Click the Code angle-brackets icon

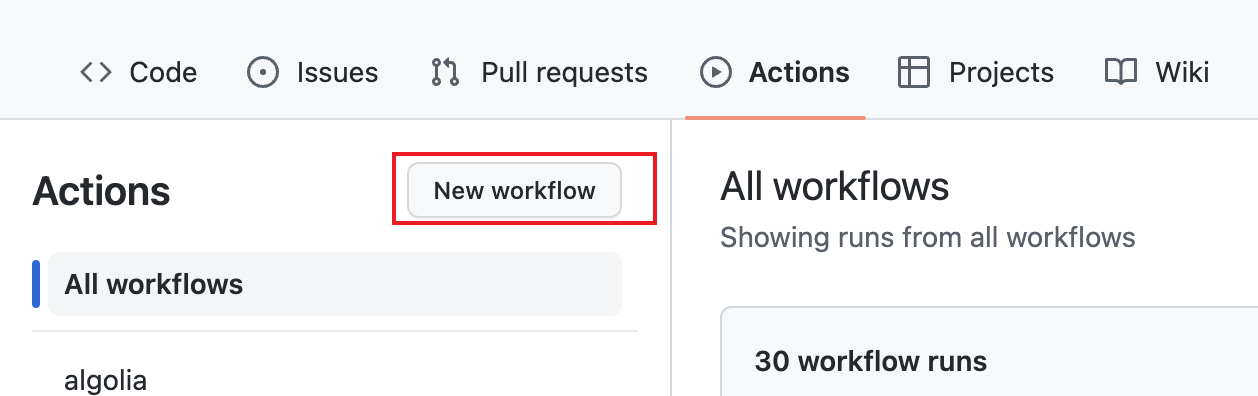point(95,73)
